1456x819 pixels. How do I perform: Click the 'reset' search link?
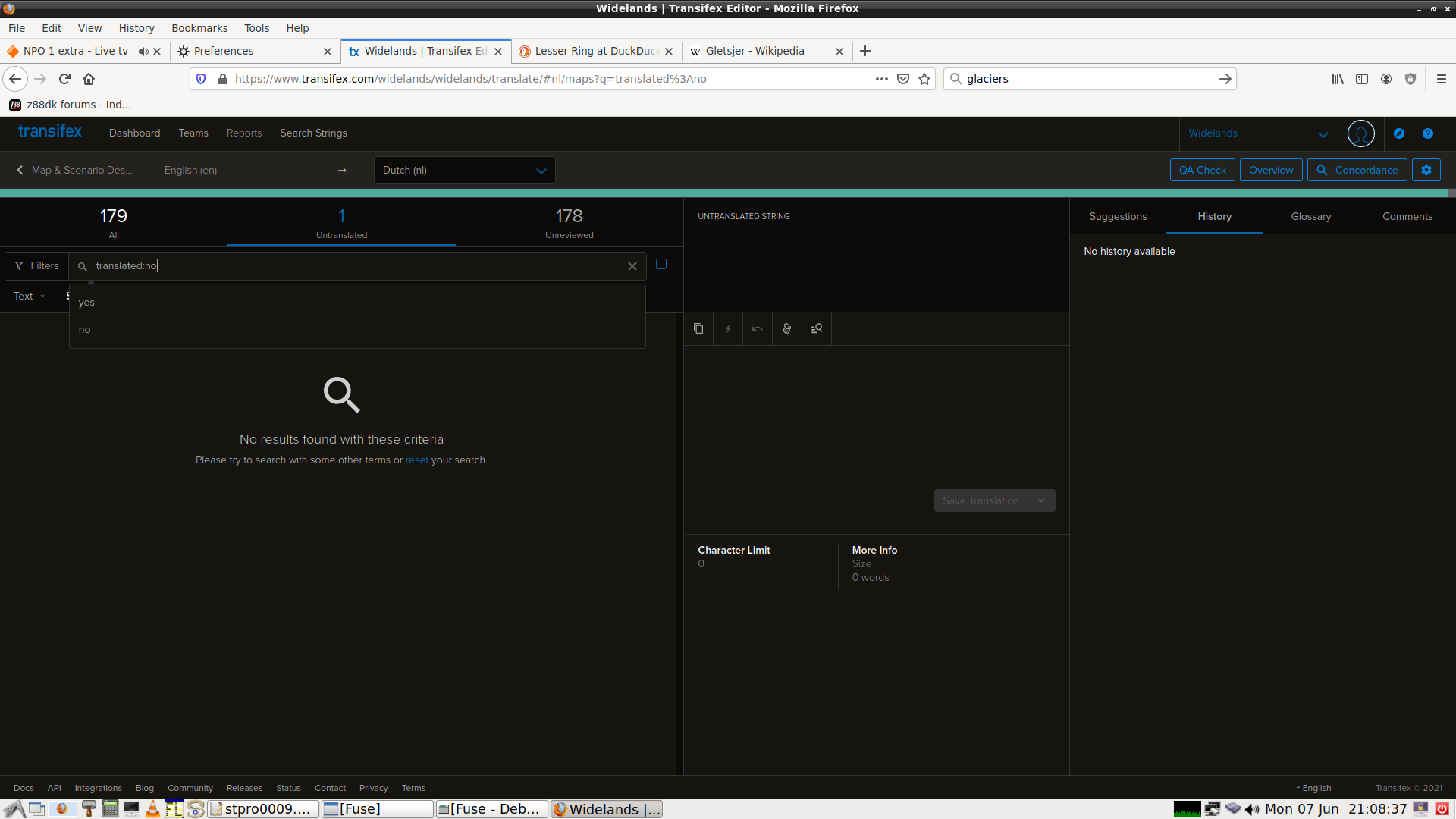click(x=416, y=460)
